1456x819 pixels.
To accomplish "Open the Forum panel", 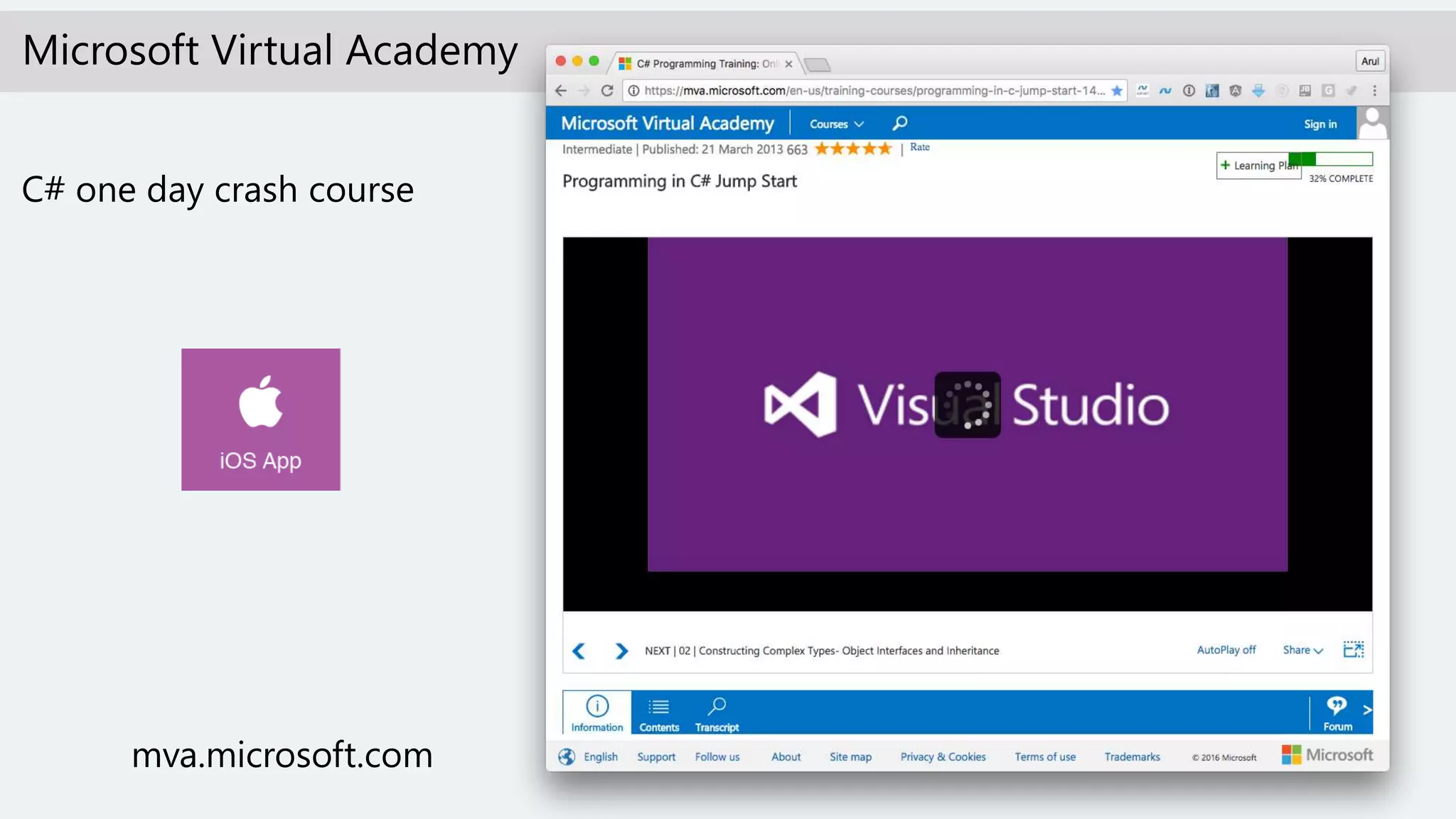I will (1337, 712).
